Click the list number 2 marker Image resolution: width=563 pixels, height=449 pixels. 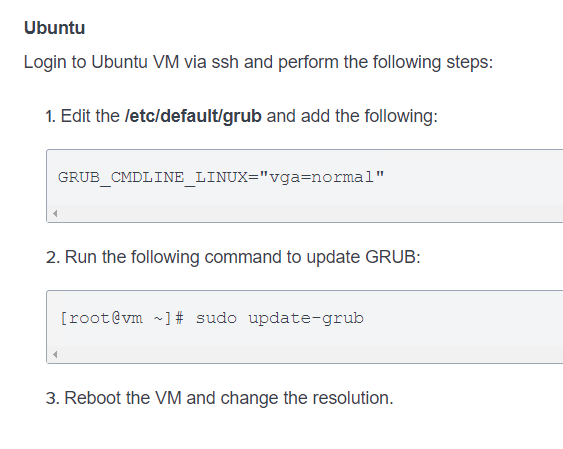point(53,257)
